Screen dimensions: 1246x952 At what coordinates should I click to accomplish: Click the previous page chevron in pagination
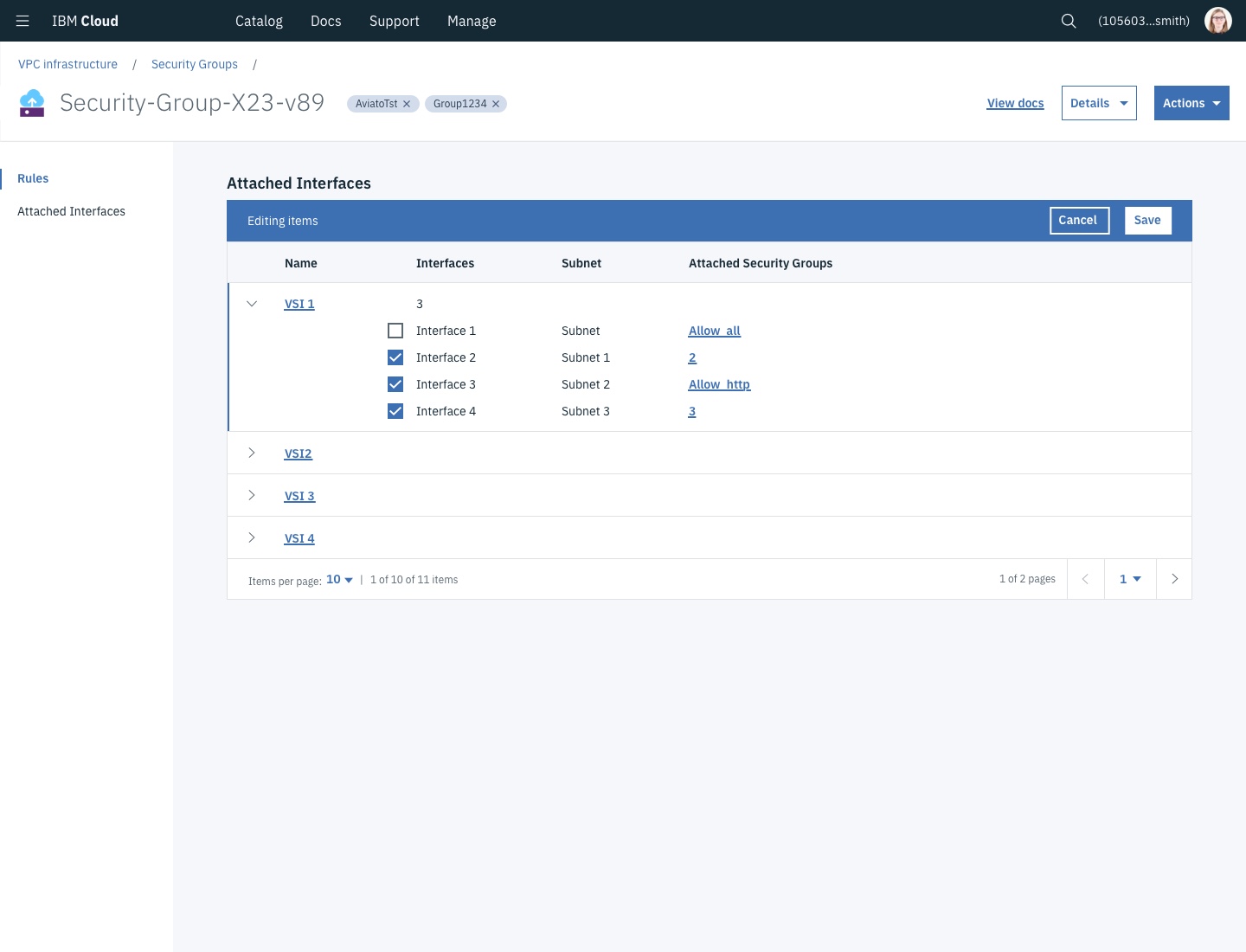[1086, 578]
